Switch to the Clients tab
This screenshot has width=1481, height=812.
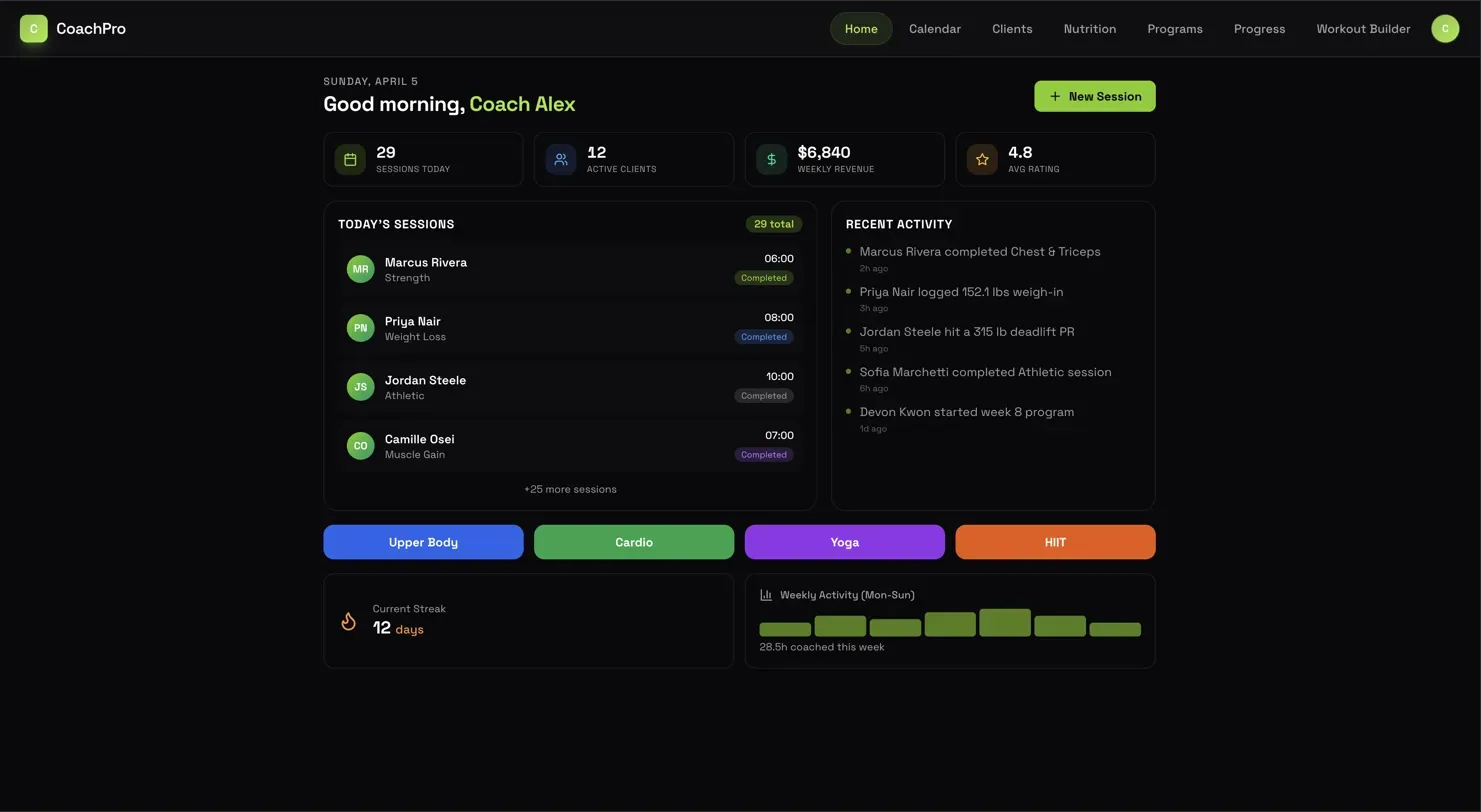[1012, 29]
